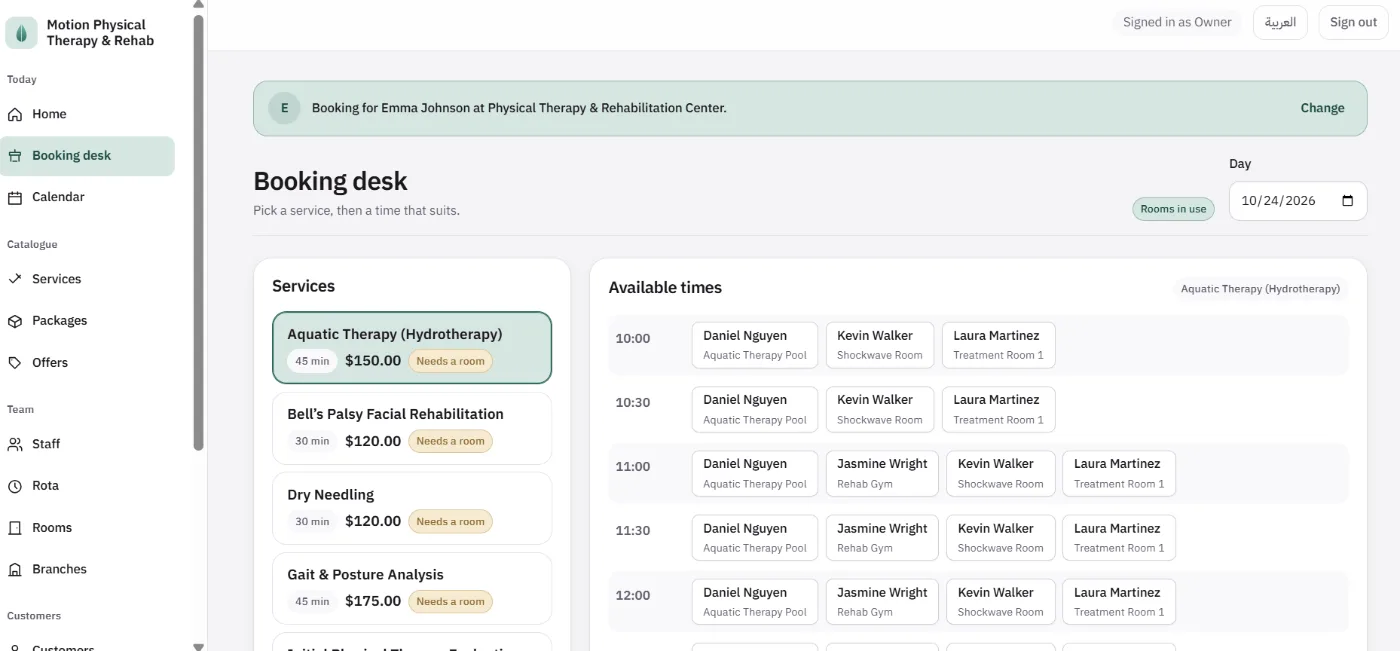Click the Rota clock icon

15,486
